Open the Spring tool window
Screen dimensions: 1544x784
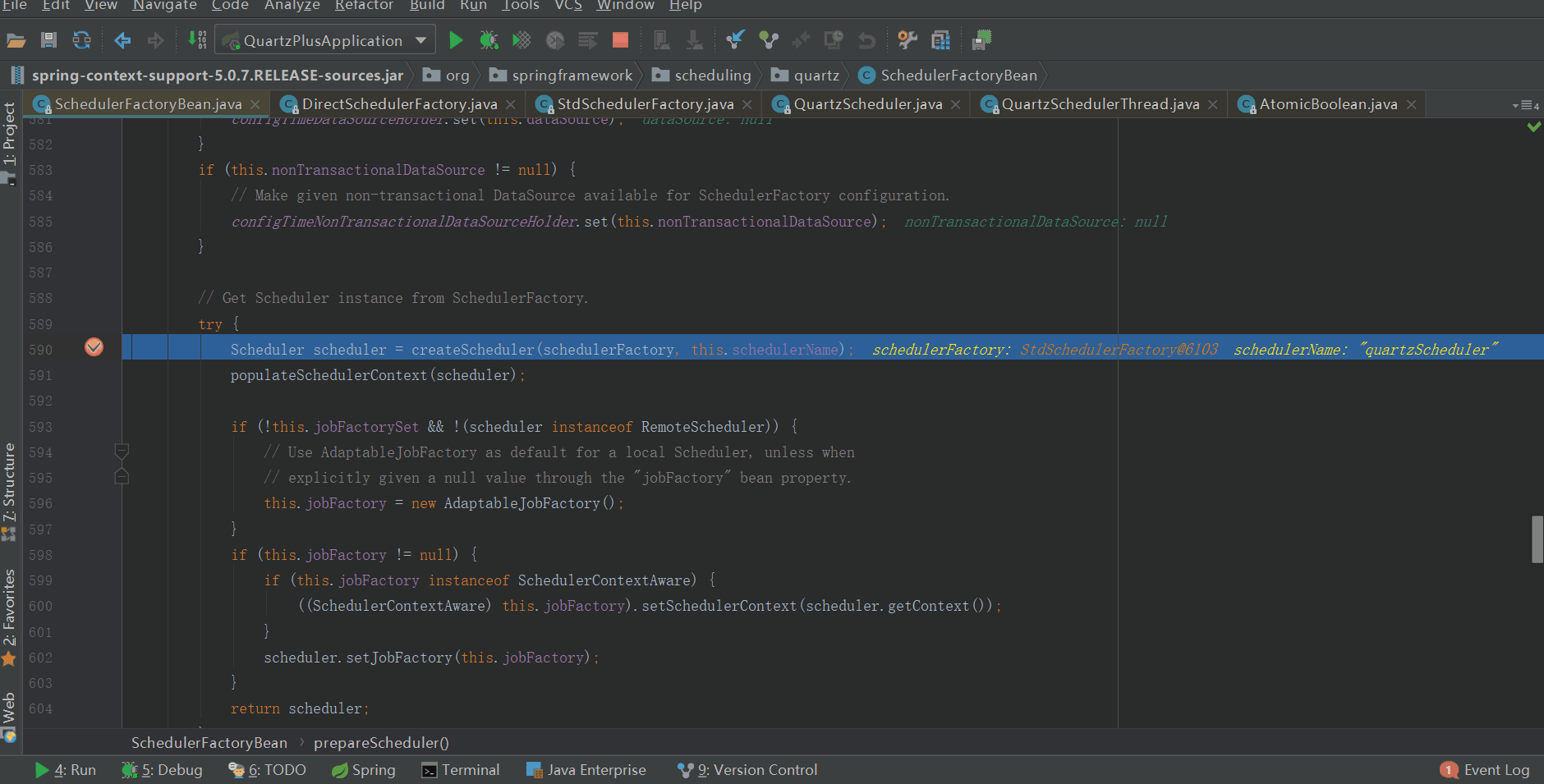coord(363,770)
